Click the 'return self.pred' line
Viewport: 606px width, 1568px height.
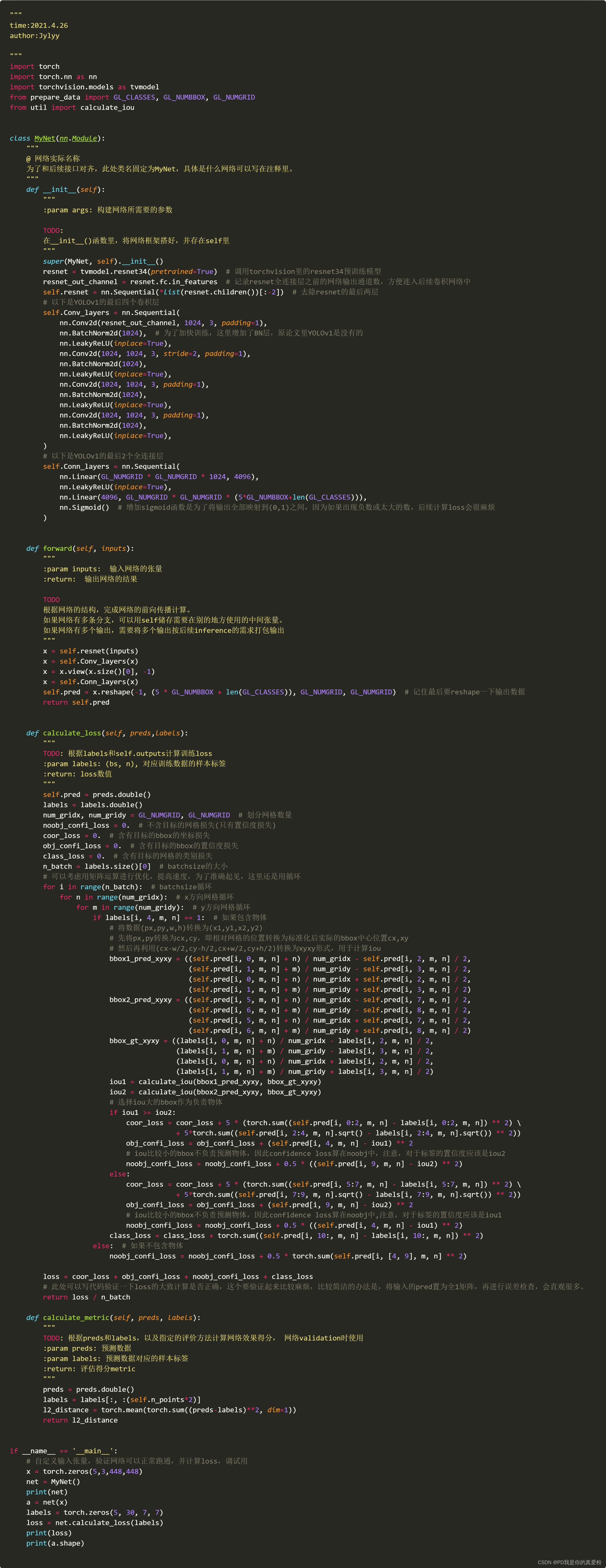pyautogui.click(x=76, y=702)
